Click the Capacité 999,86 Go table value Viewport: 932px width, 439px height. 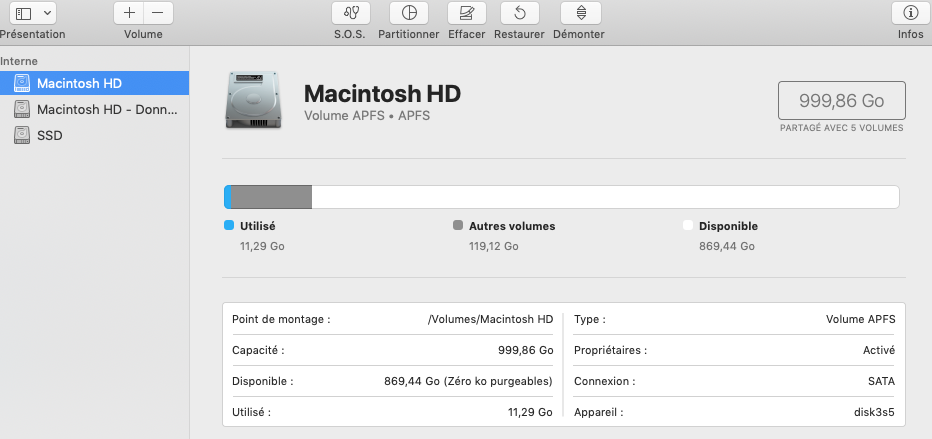click(x=525, y=350)
